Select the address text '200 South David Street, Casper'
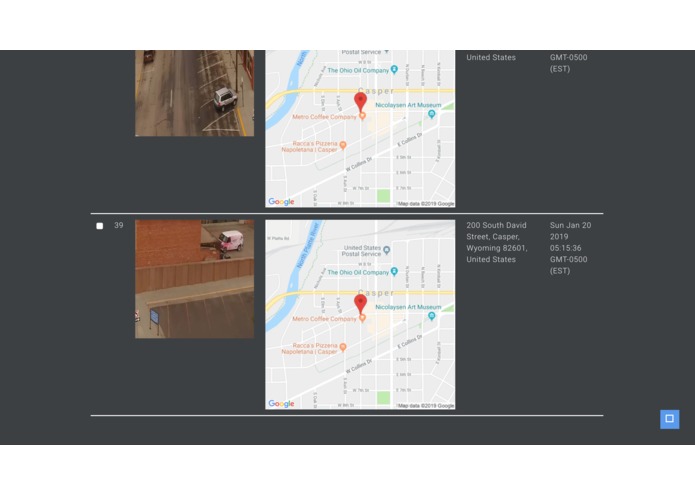The image size is (695, 494). [496, 231]
